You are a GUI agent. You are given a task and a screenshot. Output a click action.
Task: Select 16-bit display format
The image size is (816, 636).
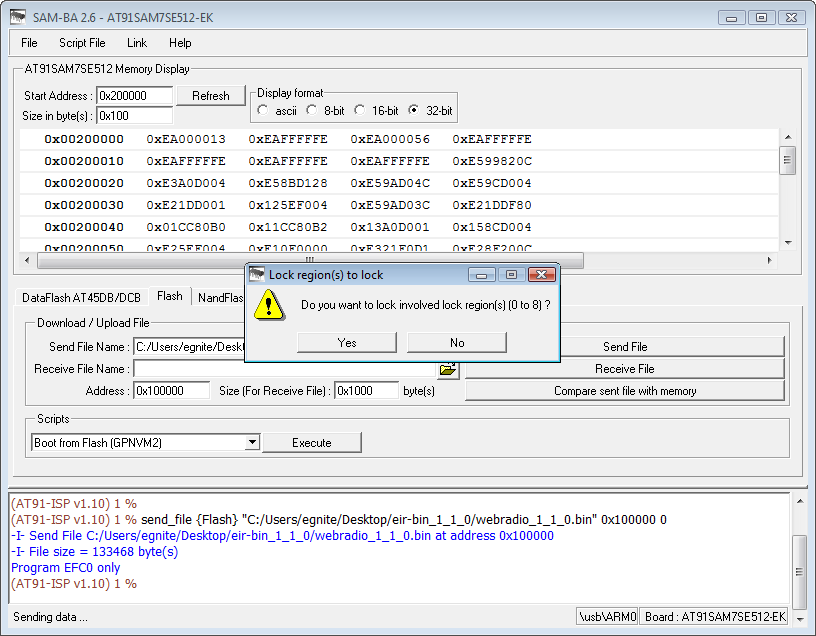359,110
